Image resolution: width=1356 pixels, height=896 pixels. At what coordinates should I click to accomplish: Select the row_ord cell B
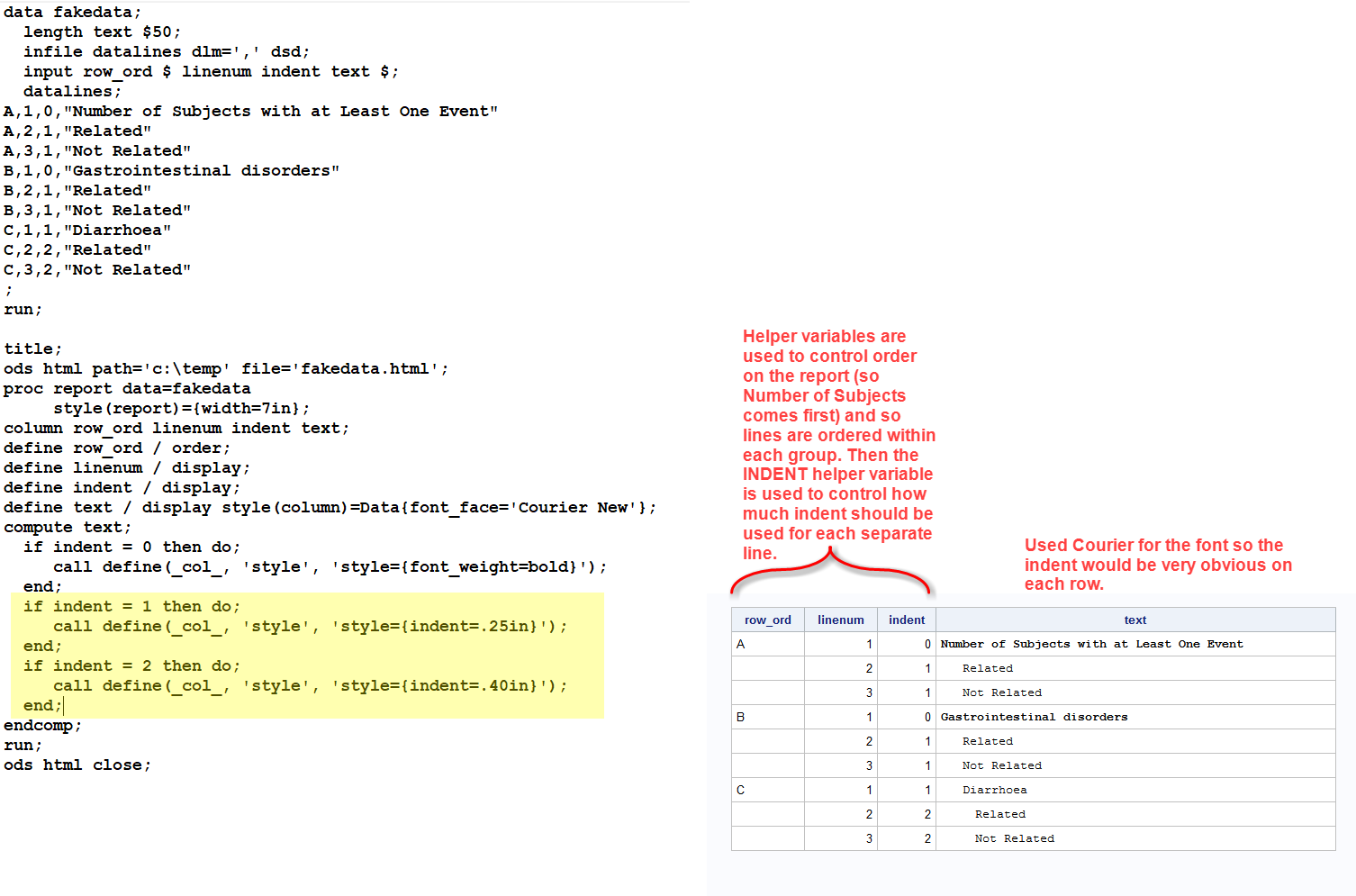click(x=768, y=717)
